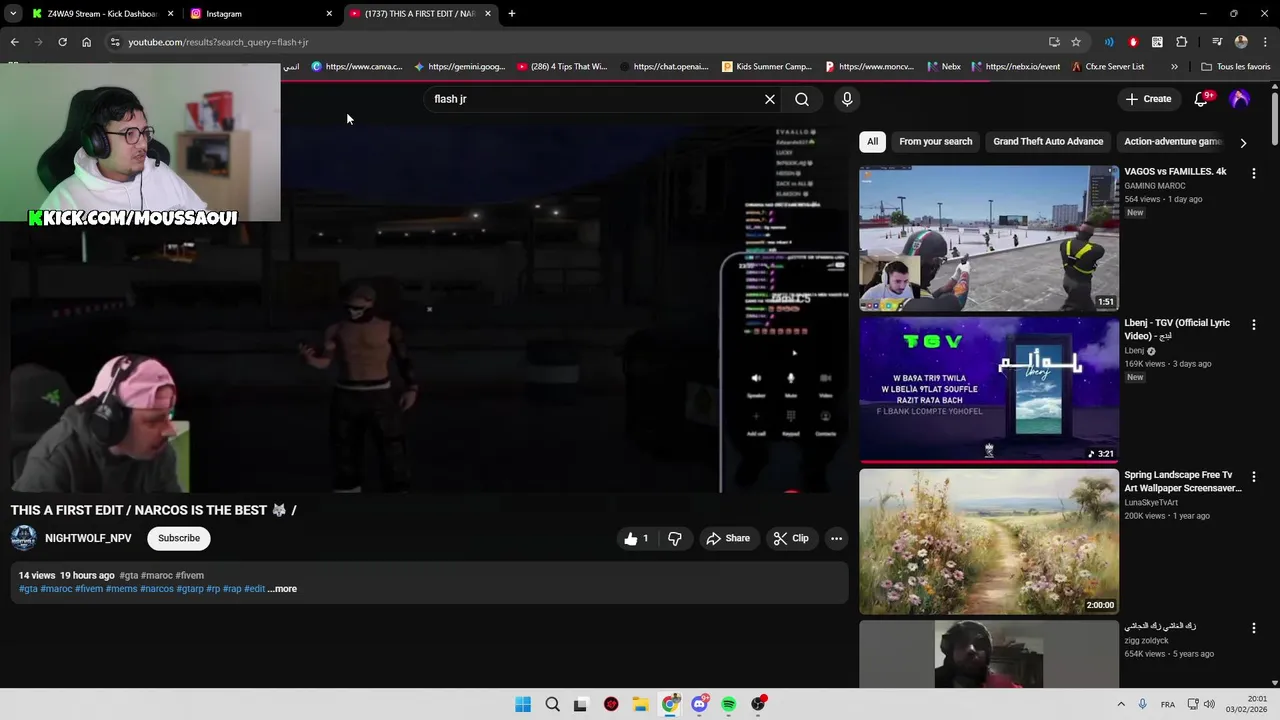
Task: Open Discord from the taskbar
Action: pyautogui.click(x=699, y=705)
